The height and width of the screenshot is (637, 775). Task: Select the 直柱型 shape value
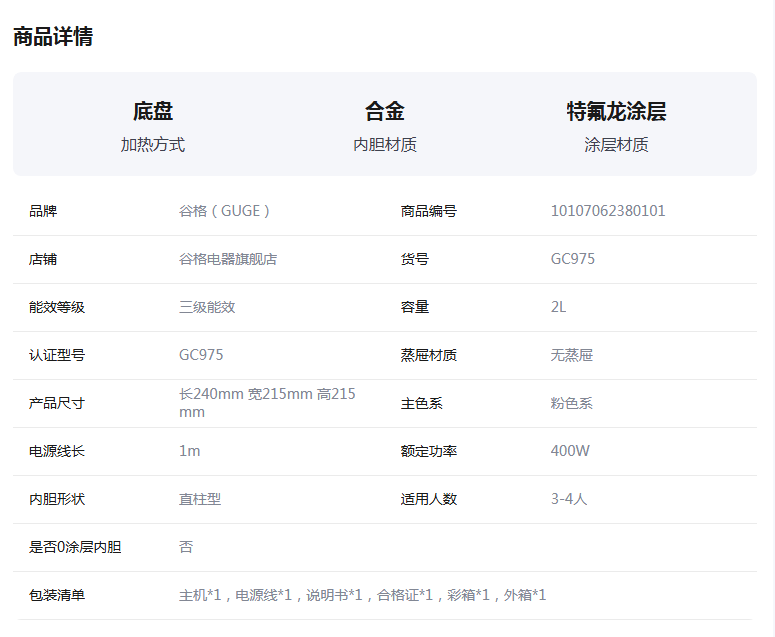coord(200,499)
